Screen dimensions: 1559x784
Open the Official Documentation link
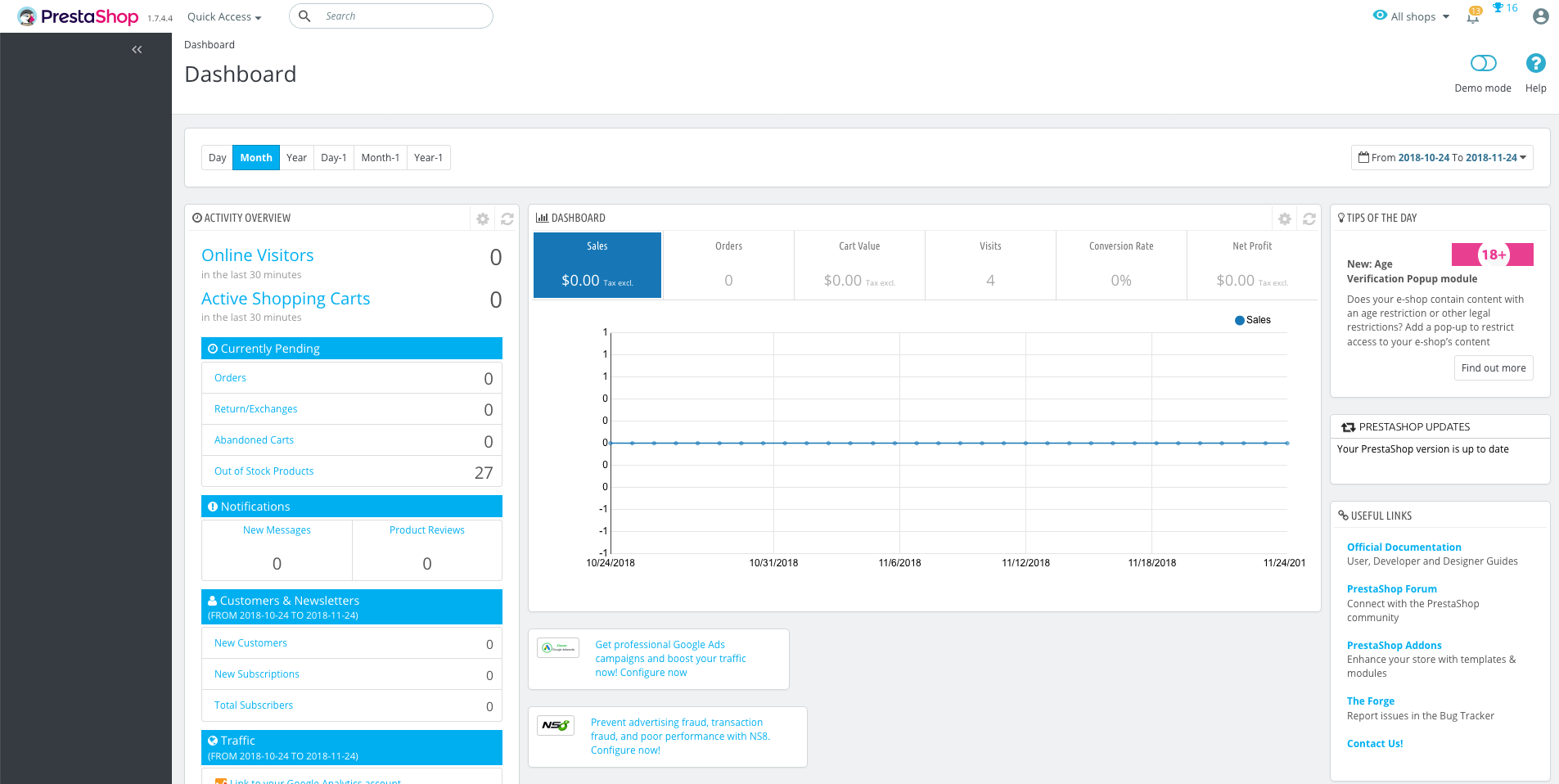point(1404,547)
